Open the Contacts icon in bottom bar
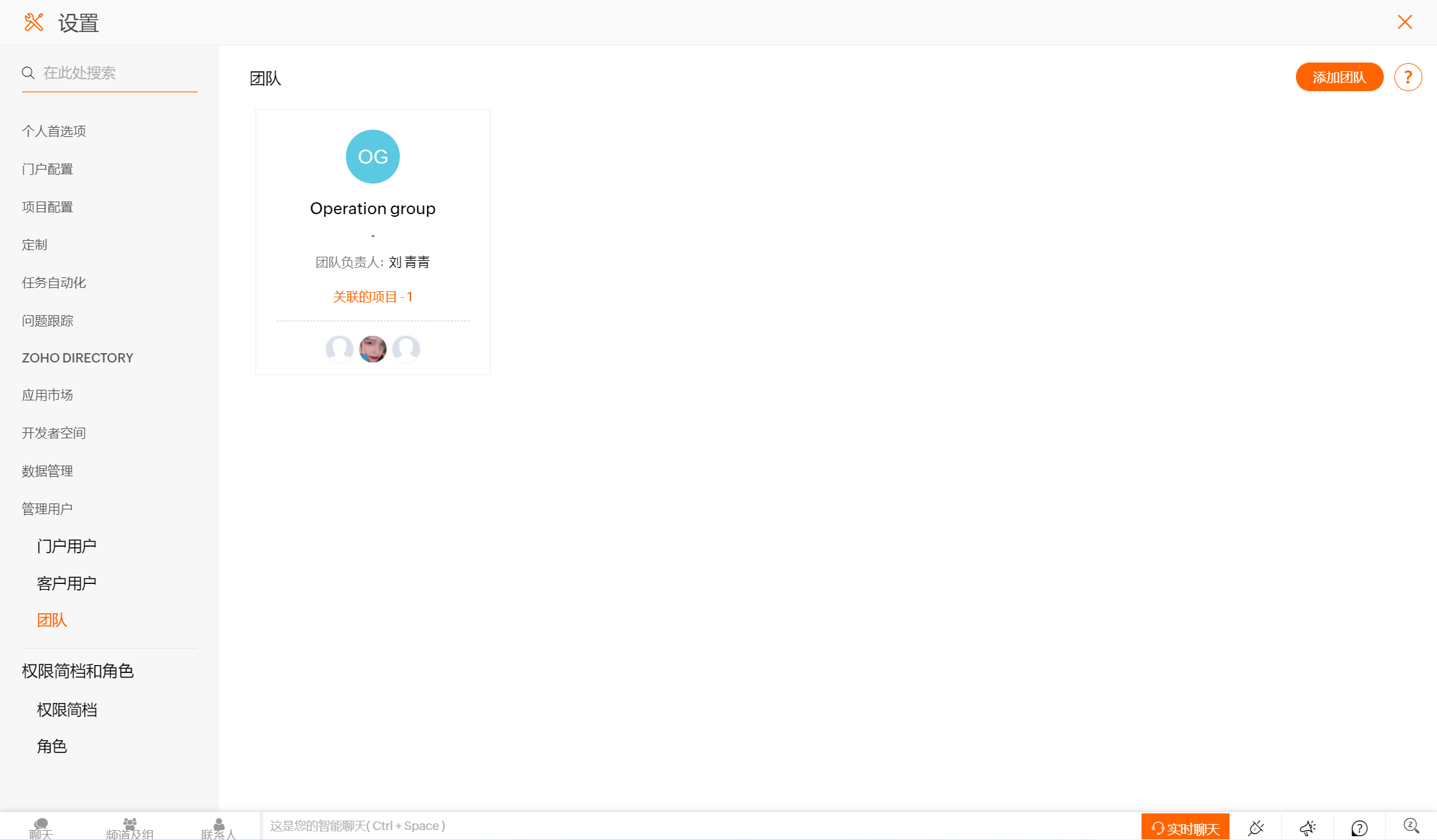This screenshot has width=1437, height=840. coord(218,827)
